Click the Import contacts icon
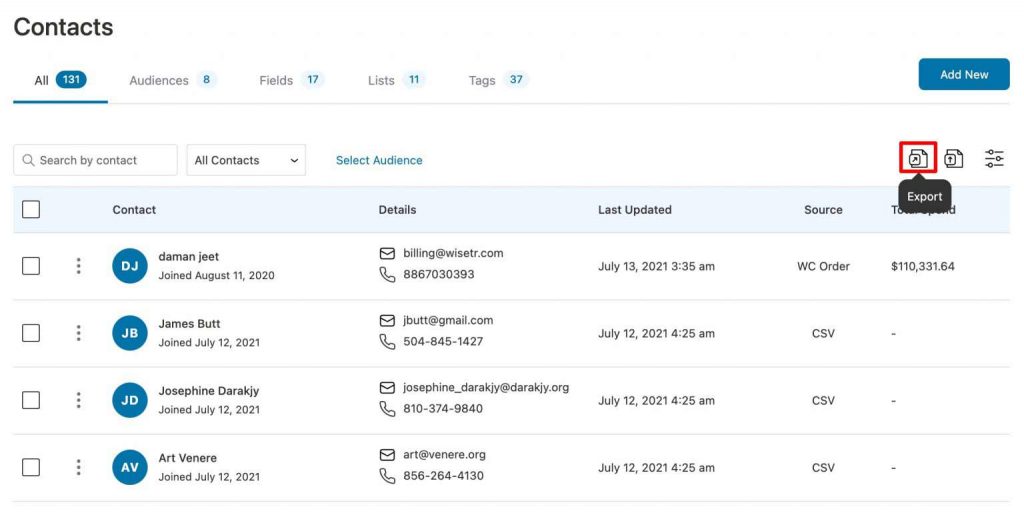Screen dimensions: 1024x515 pos(953,158)
